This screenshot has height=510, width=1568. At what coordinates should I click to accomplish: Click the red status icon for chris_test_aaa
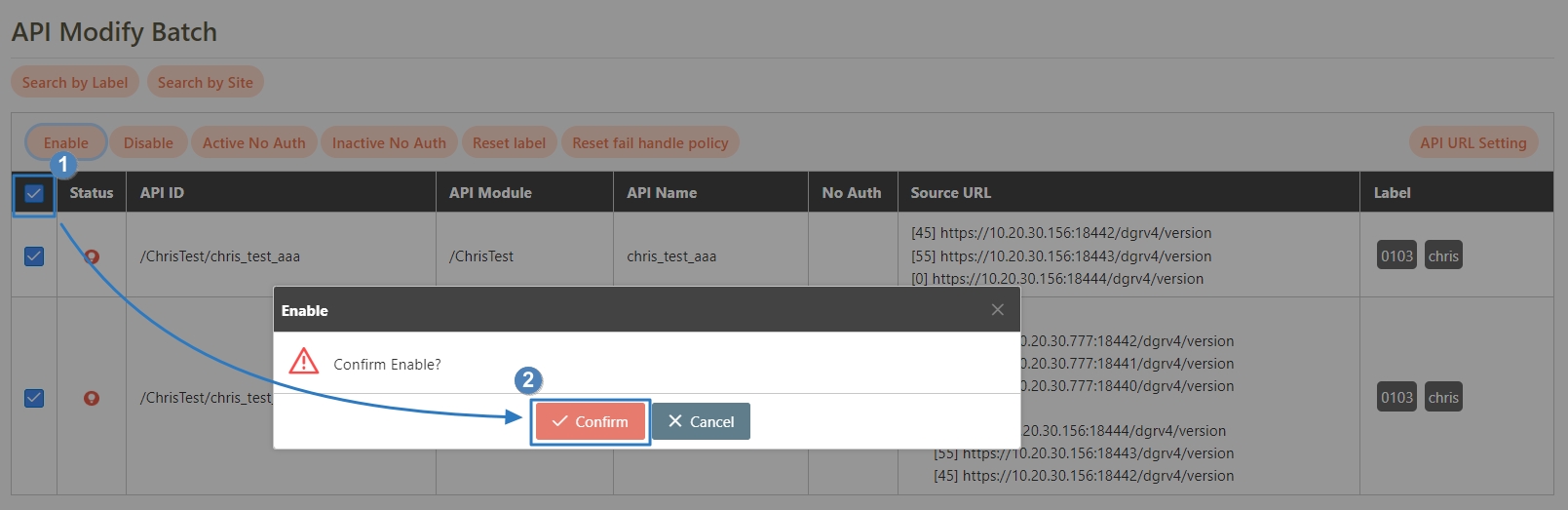tap(92, 256)
